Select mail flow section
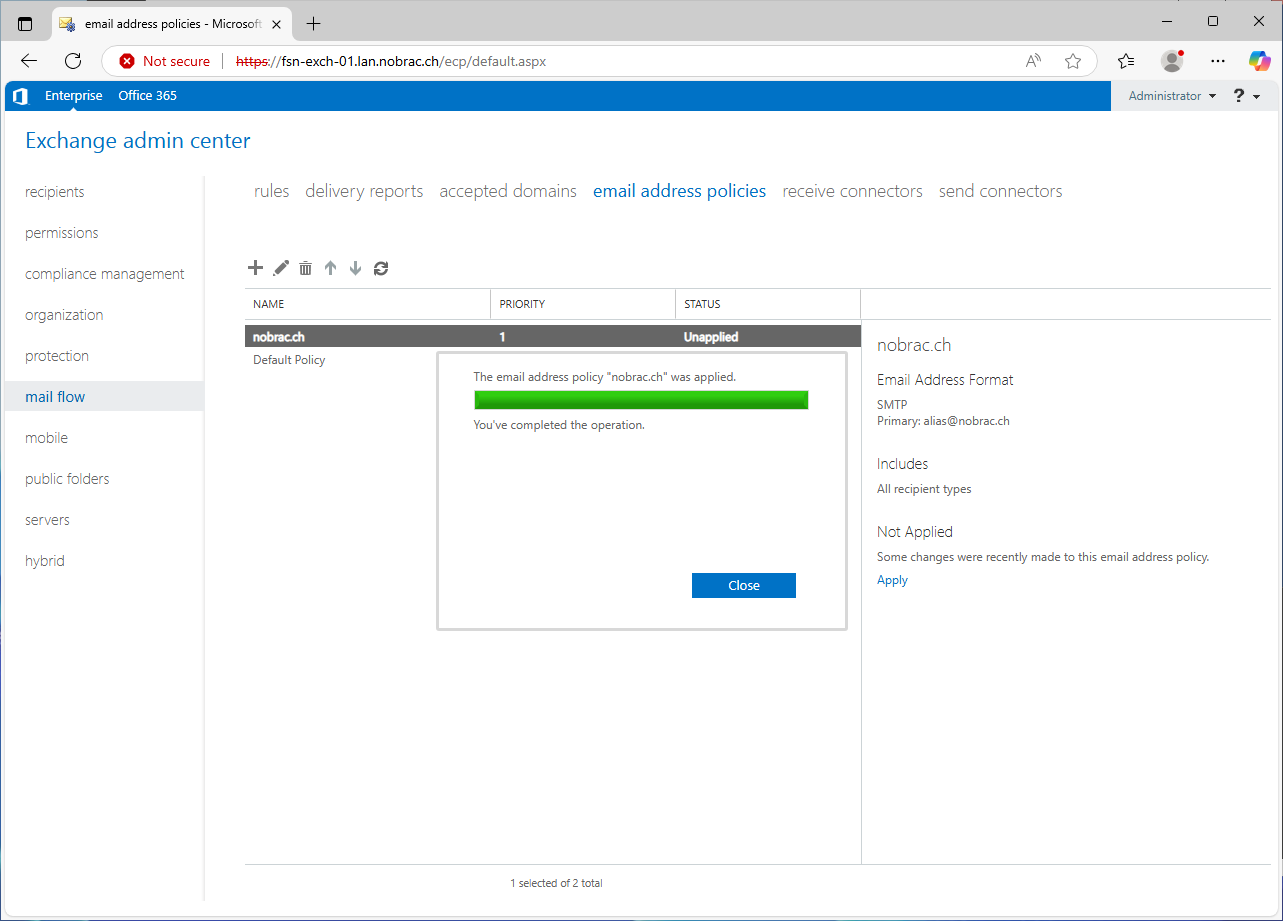This screenshot has width=1283, height=921. coord(104,397)
